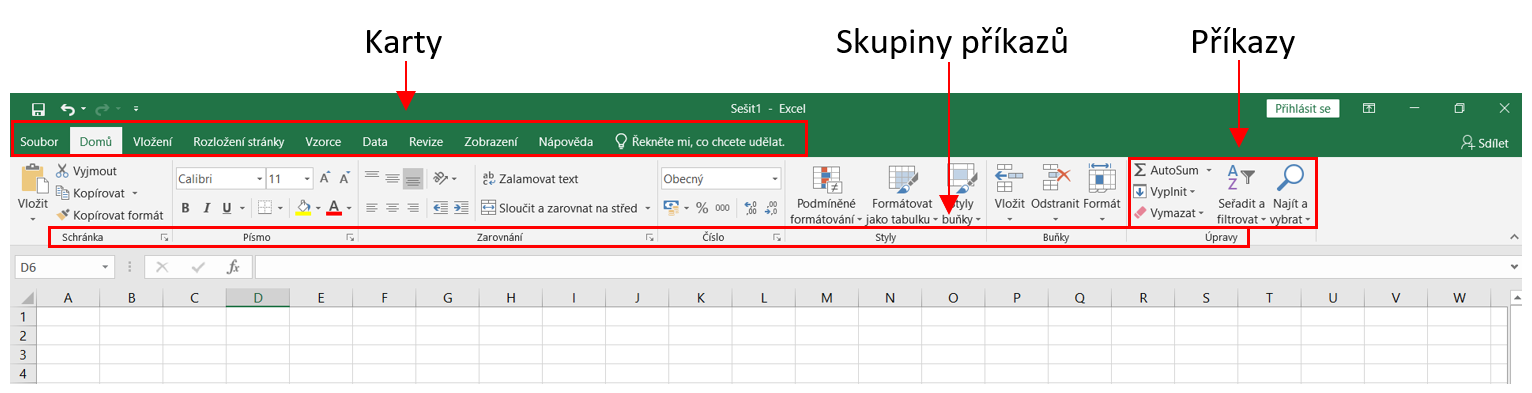
Task: Undo the last action in the quick access toolbar
Action: (67, 108)
